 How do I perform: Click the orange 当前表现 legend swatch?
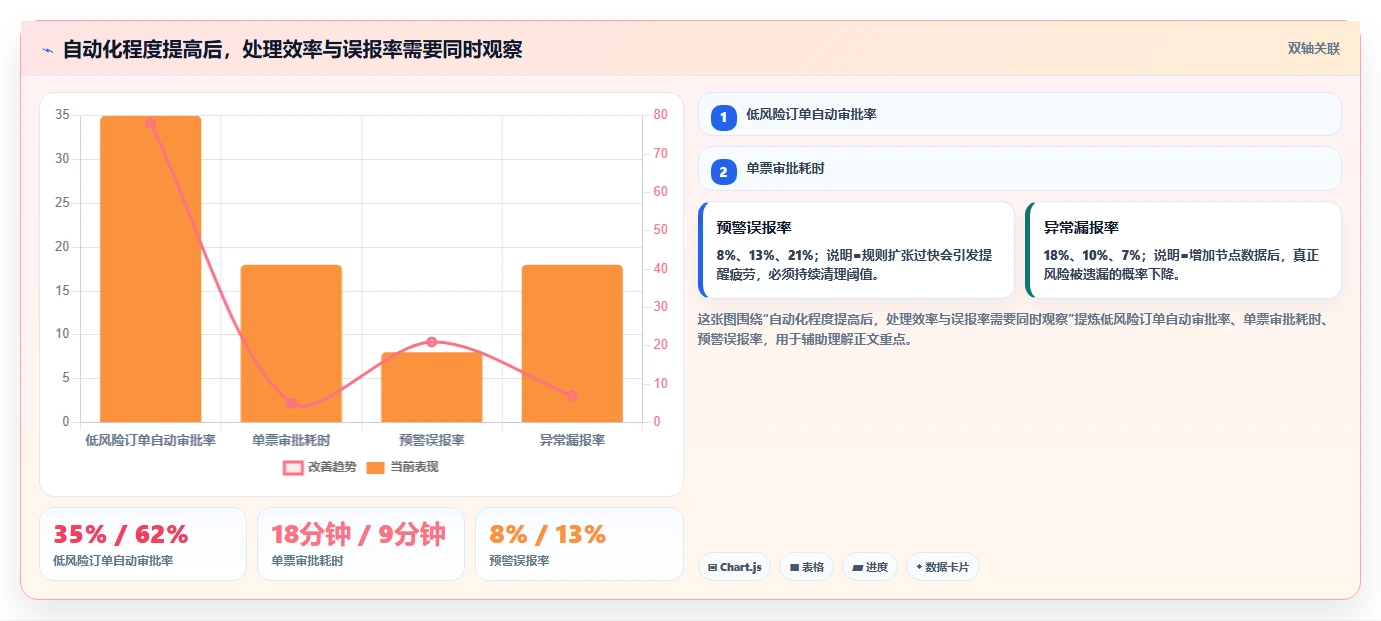[376, 467]
